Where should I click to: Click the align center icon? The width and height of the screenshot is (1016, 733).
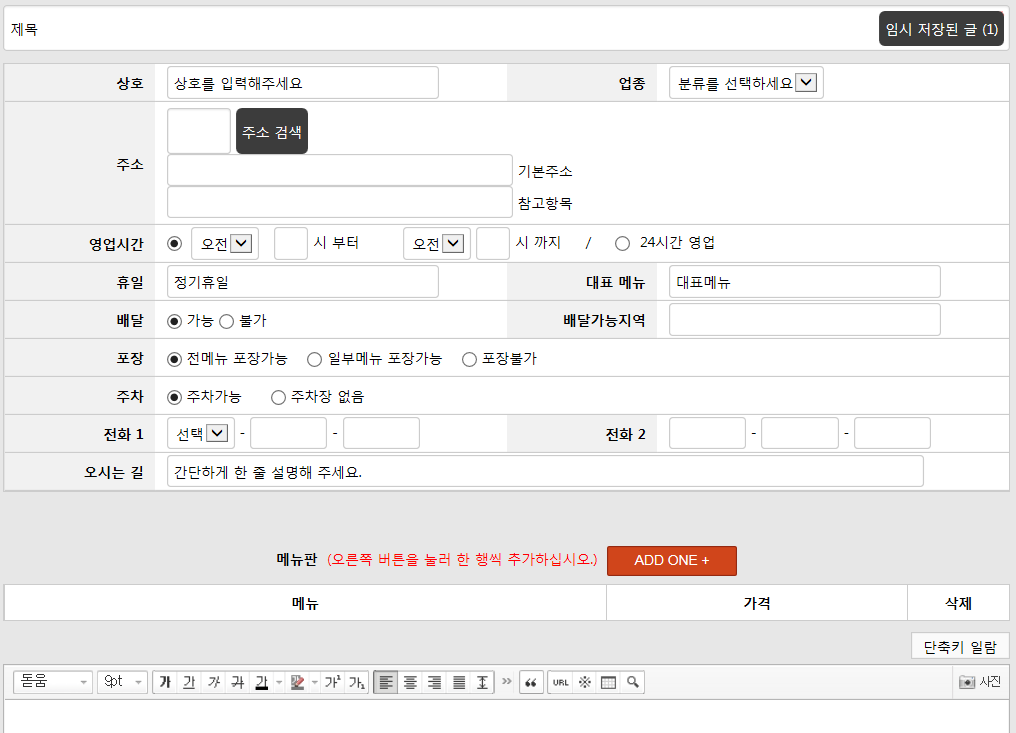click(410, 682)
